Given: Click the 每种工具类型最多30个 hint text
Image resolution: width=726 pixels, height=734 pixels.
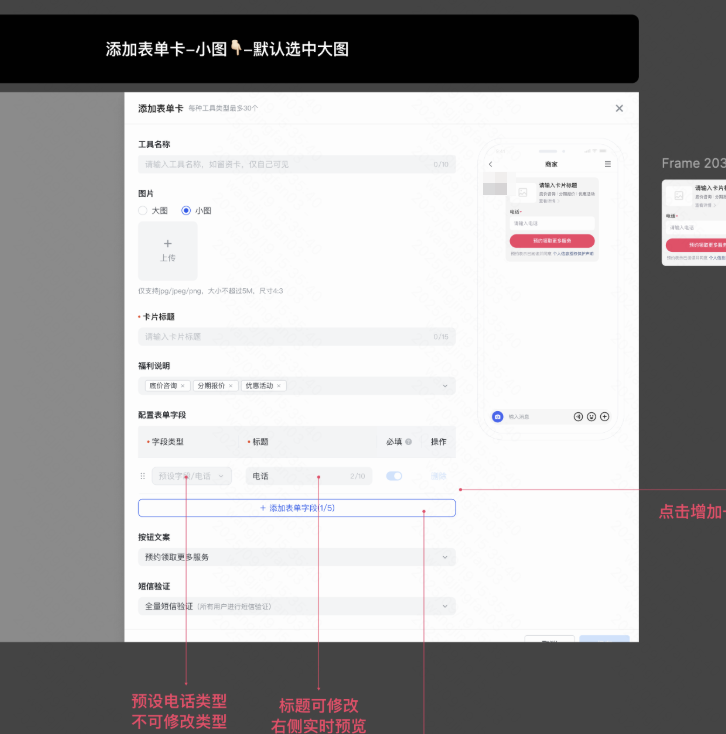Looking at the screenshot, I should 223,108.
